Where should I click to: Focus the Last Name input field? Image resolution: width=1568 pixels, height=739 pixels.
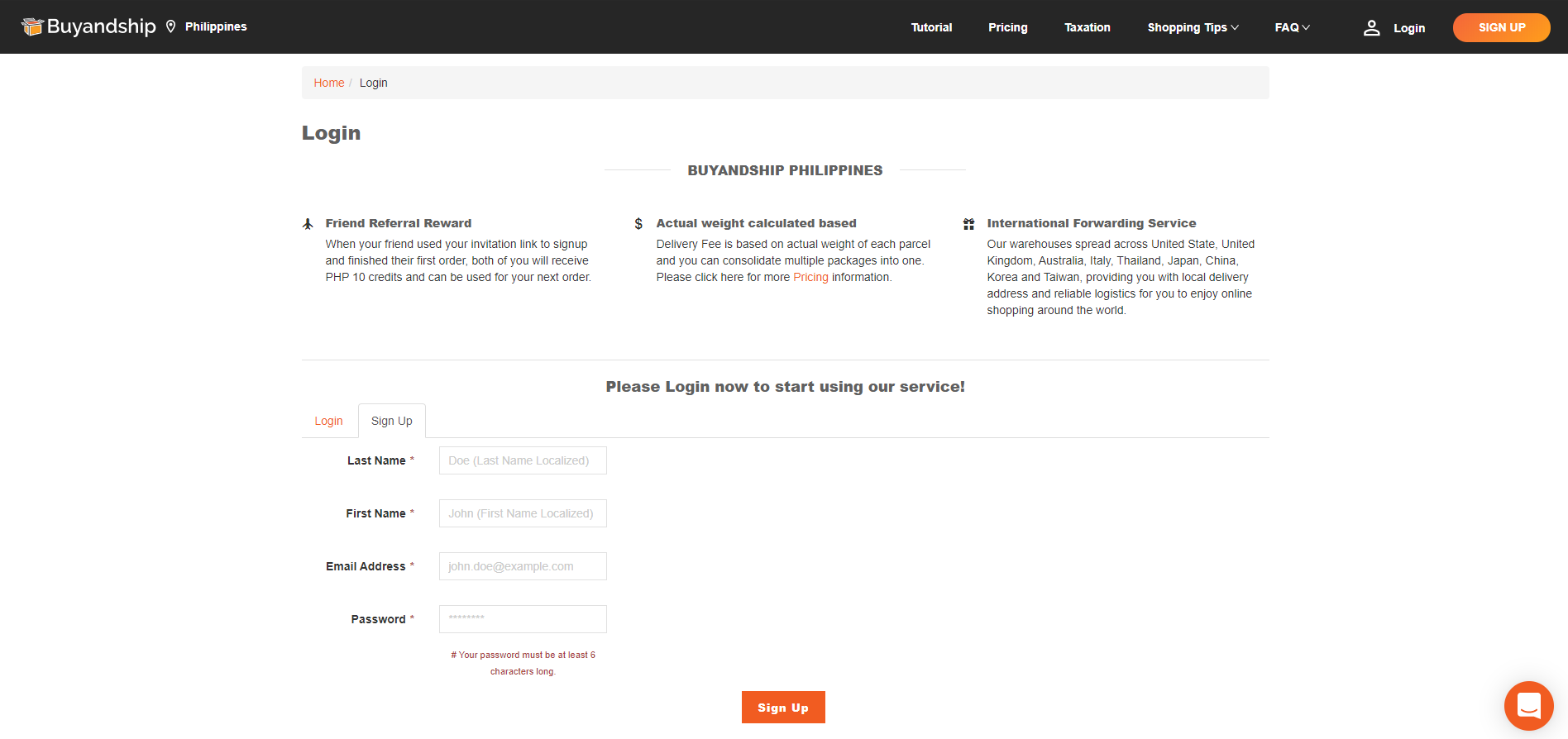(x=523, y=460)
